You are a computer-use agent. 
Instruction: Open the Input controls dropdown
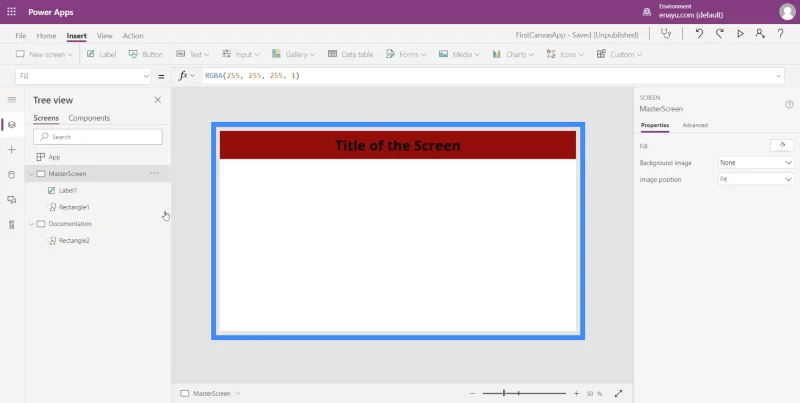(x=240, y=54)
